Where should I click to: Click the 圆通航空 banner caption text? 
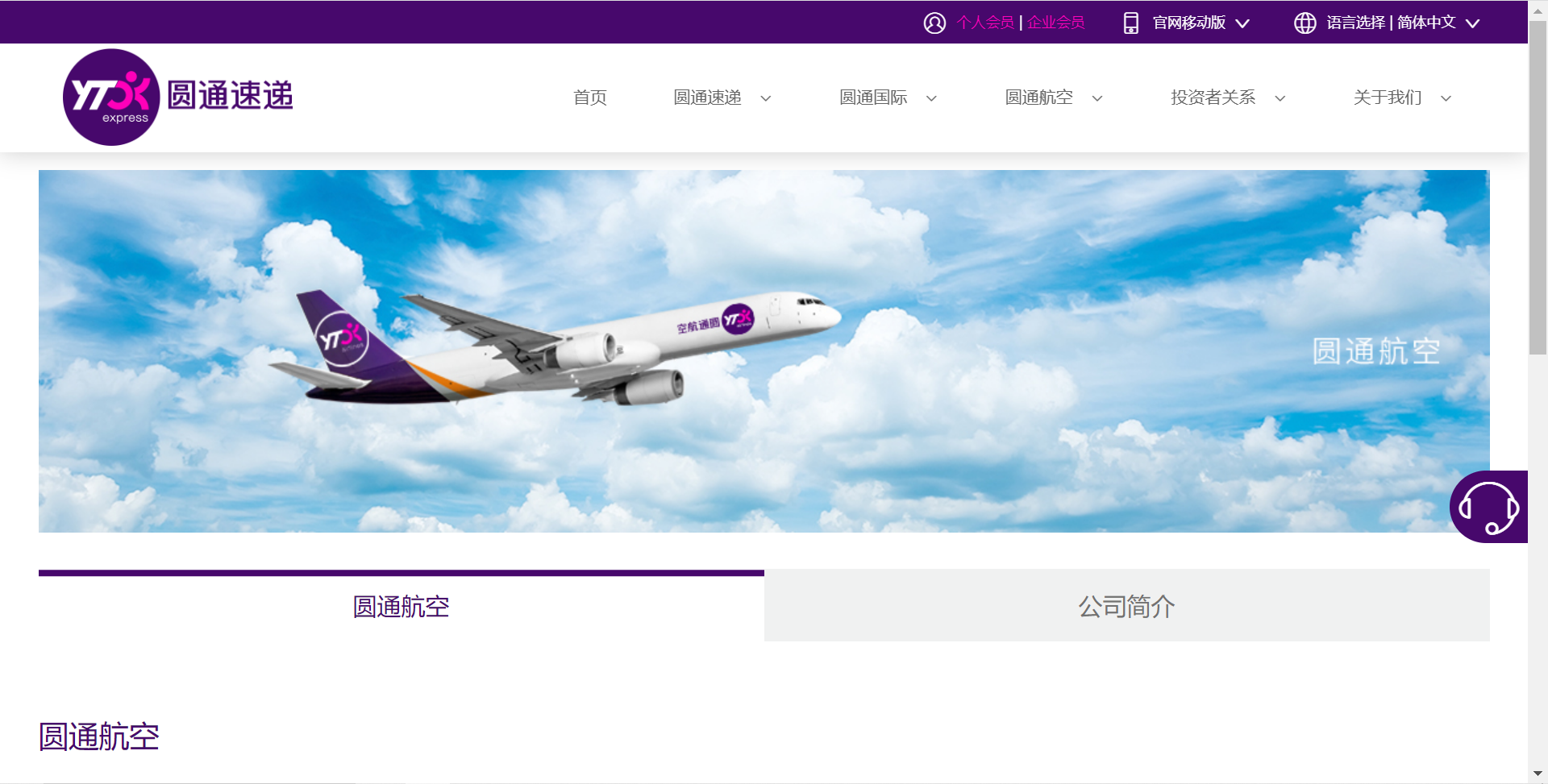pos(1376,351)
